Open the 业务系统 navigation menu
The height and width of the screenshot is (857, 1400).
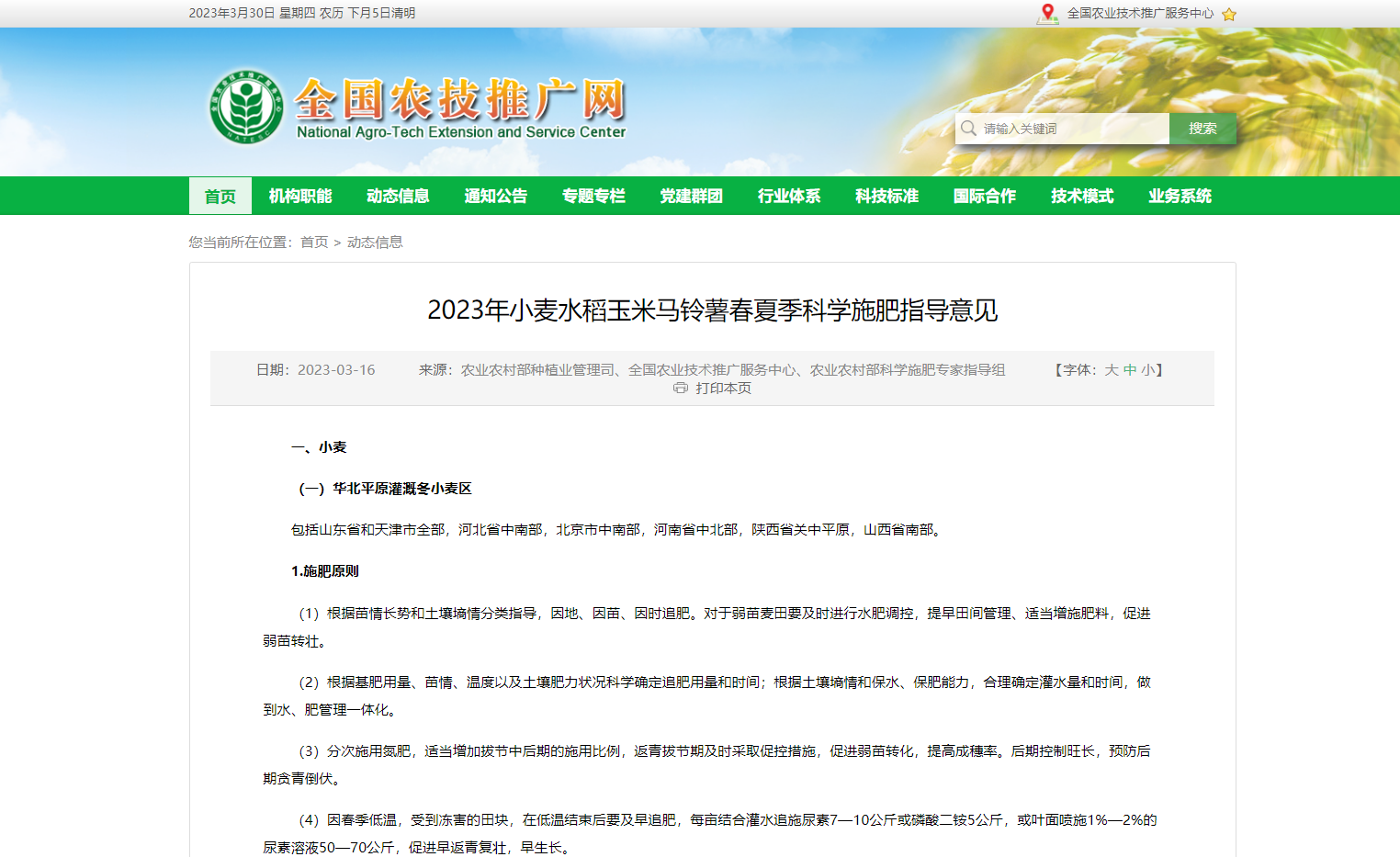click(x=1180, y=196)
